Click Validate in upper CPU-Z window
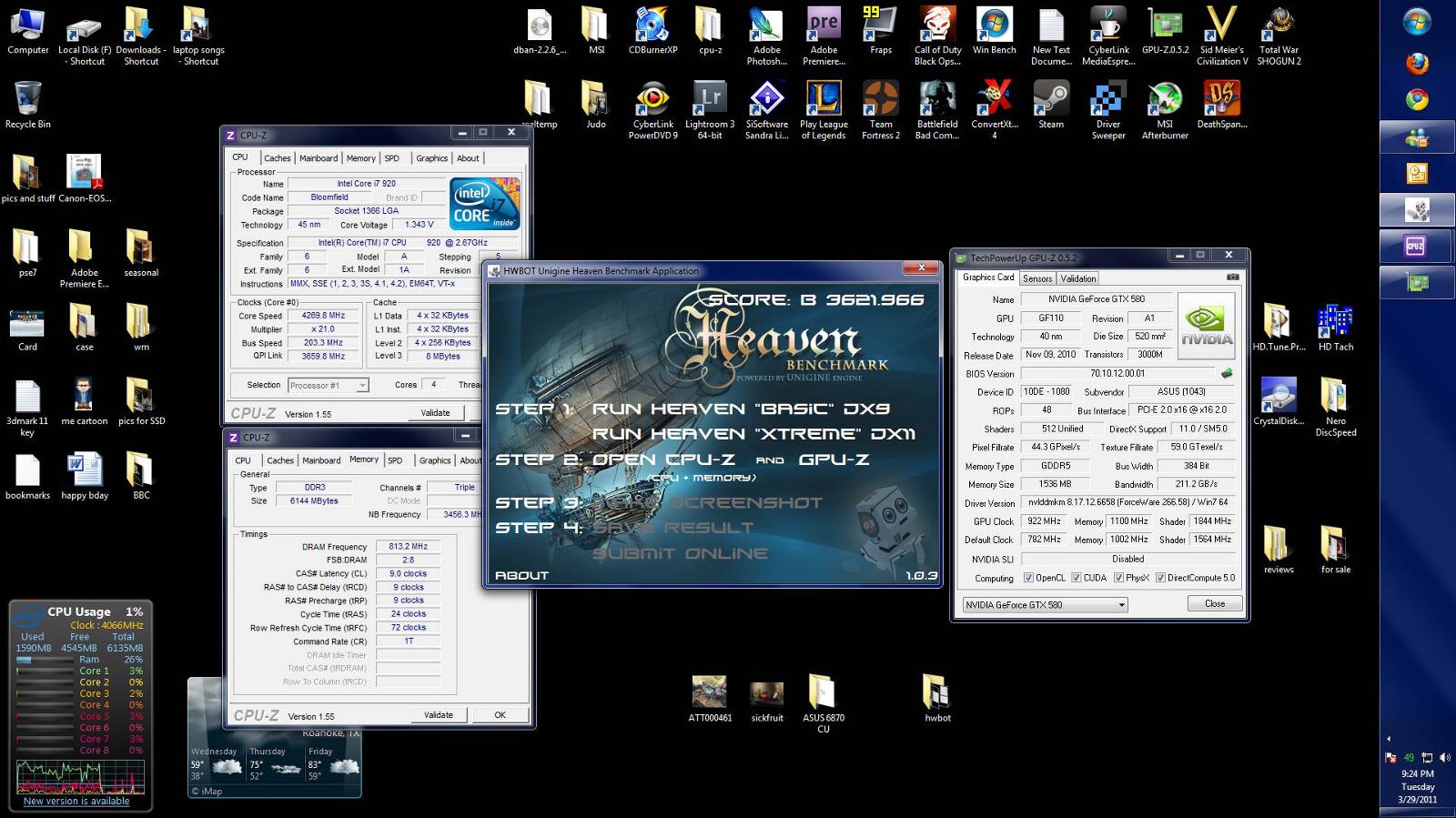The height and width of the screenshot is (818, 1456). (435, 412)
